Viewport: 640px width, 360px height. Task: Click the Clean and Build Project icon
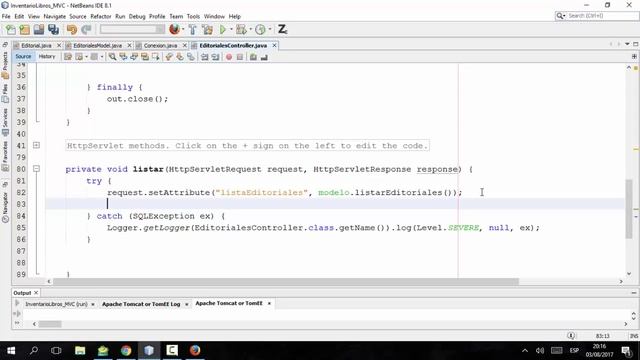pos(207,29)
